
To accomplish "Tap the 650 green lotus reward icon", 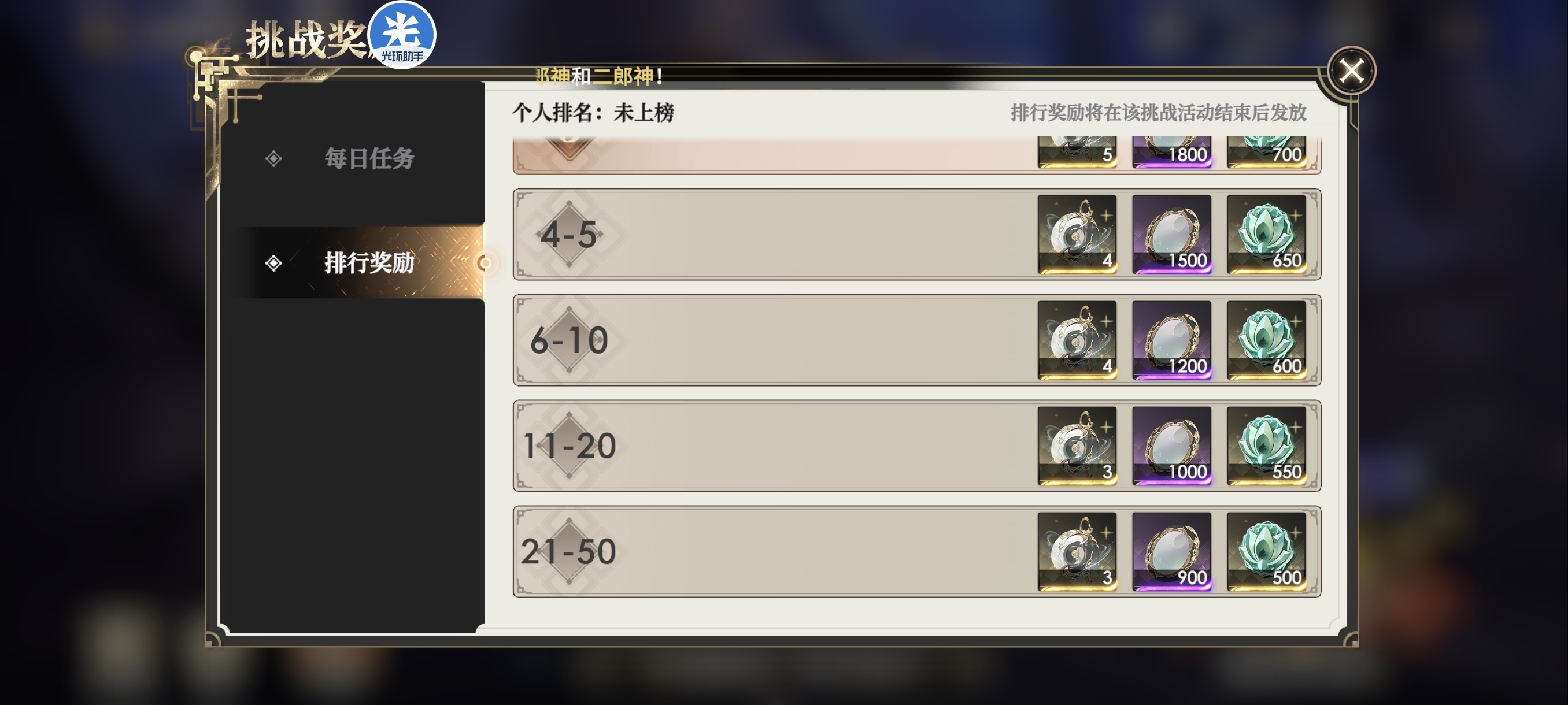I will 1266,234.
